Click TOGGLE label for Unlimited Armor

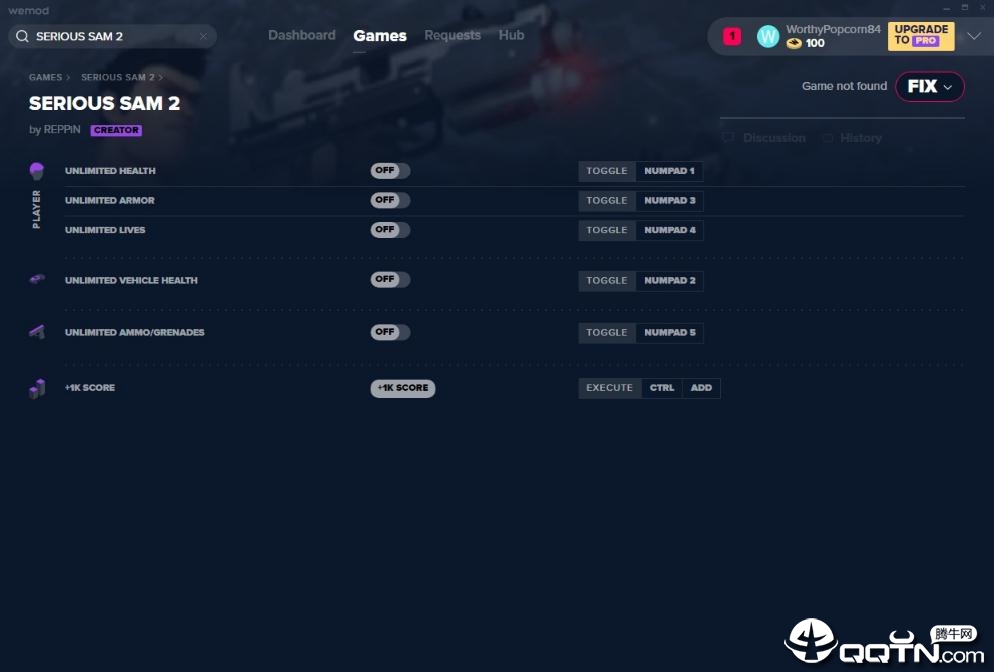coord(607,200)
